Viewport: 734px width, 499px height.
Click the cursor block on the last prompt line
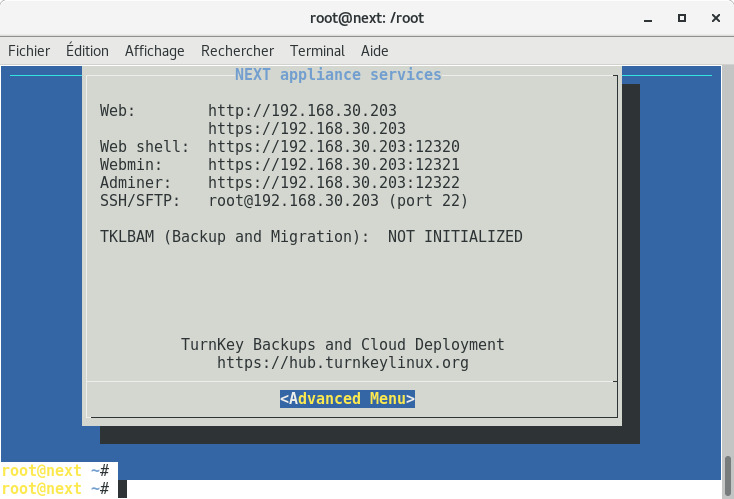122,489
